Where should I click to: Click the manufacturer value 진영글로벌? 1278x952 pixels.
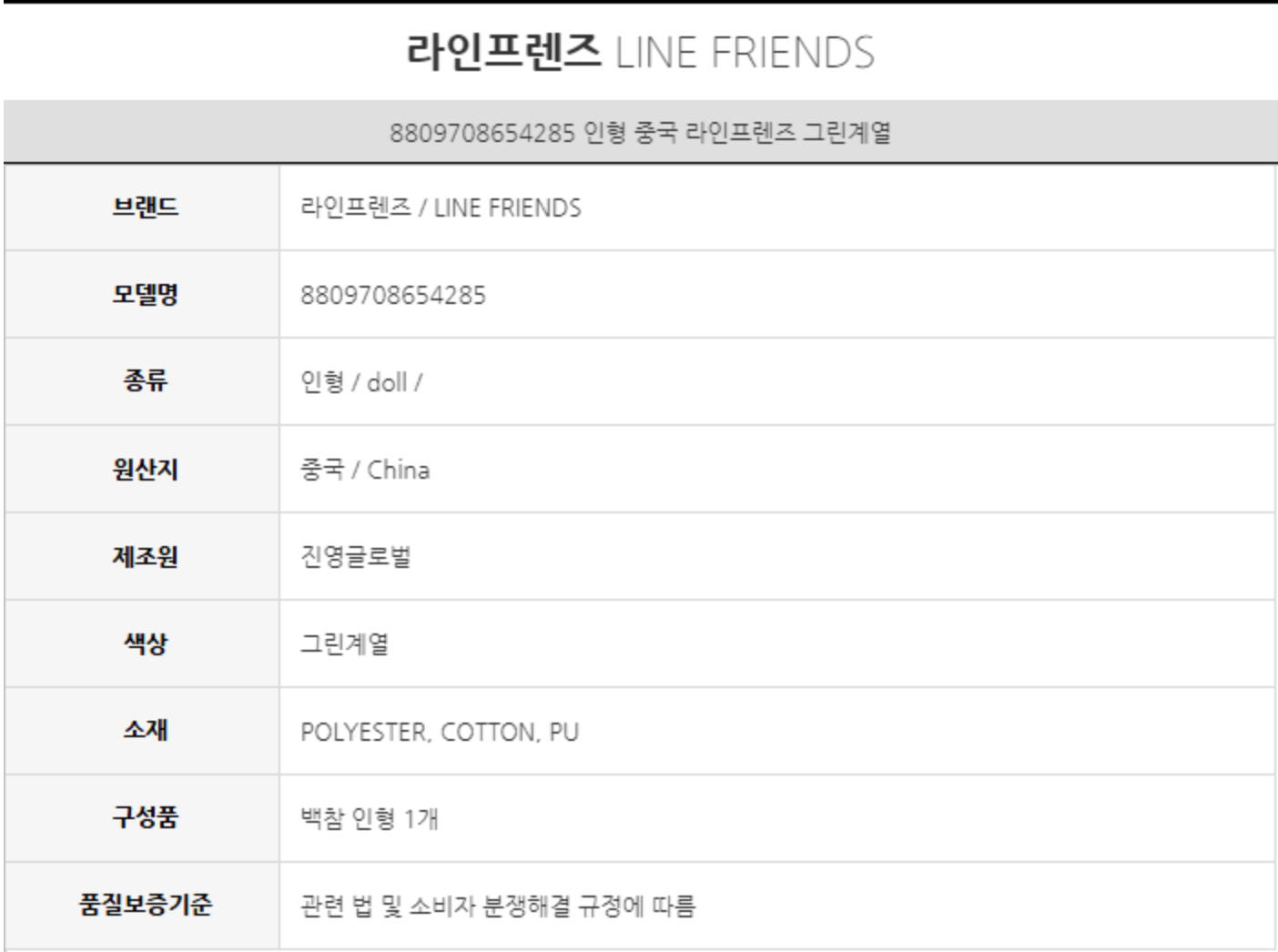356,557
